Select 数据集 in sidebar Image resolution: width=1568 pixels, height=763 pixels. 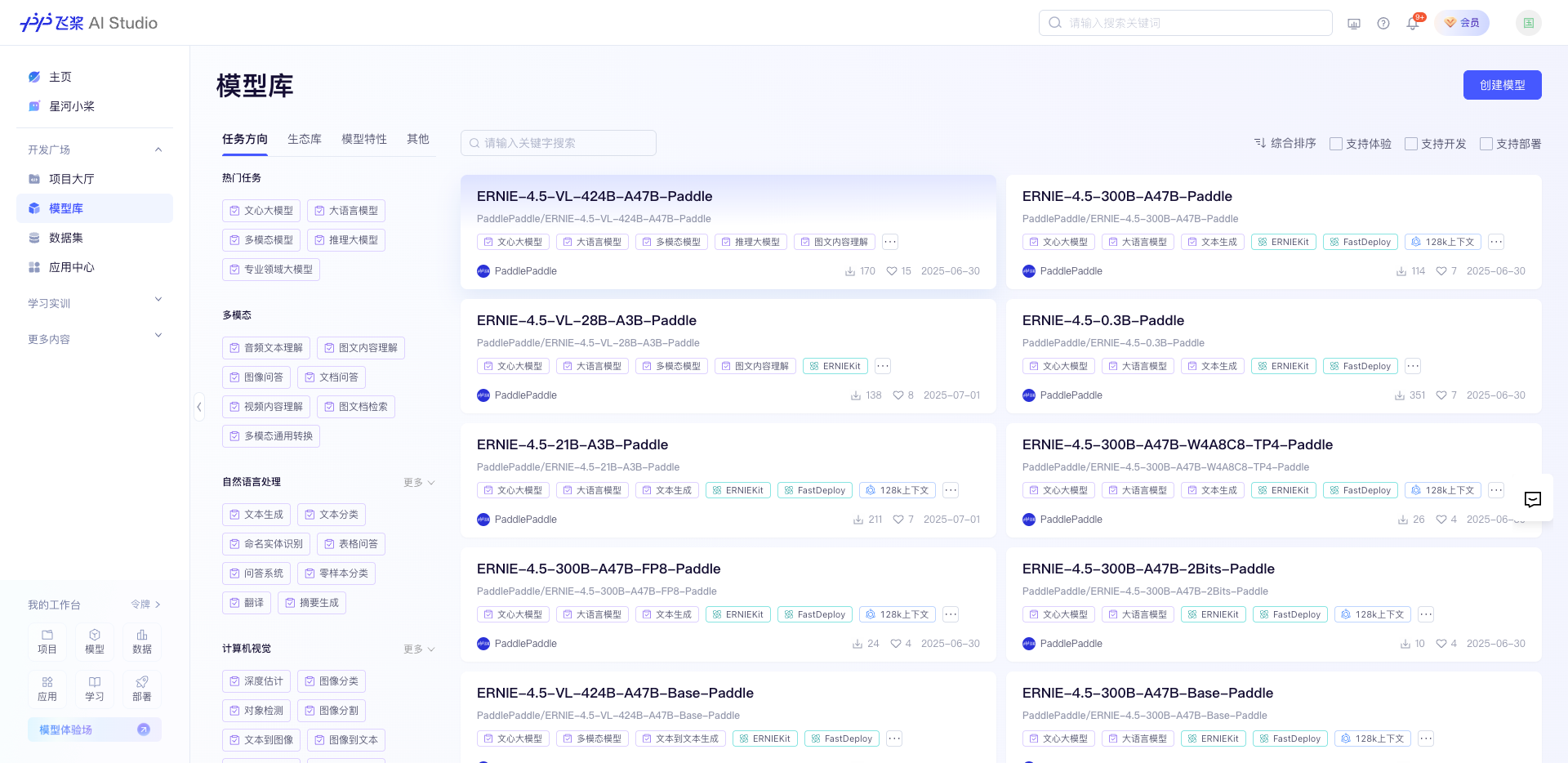click(95, 238)
